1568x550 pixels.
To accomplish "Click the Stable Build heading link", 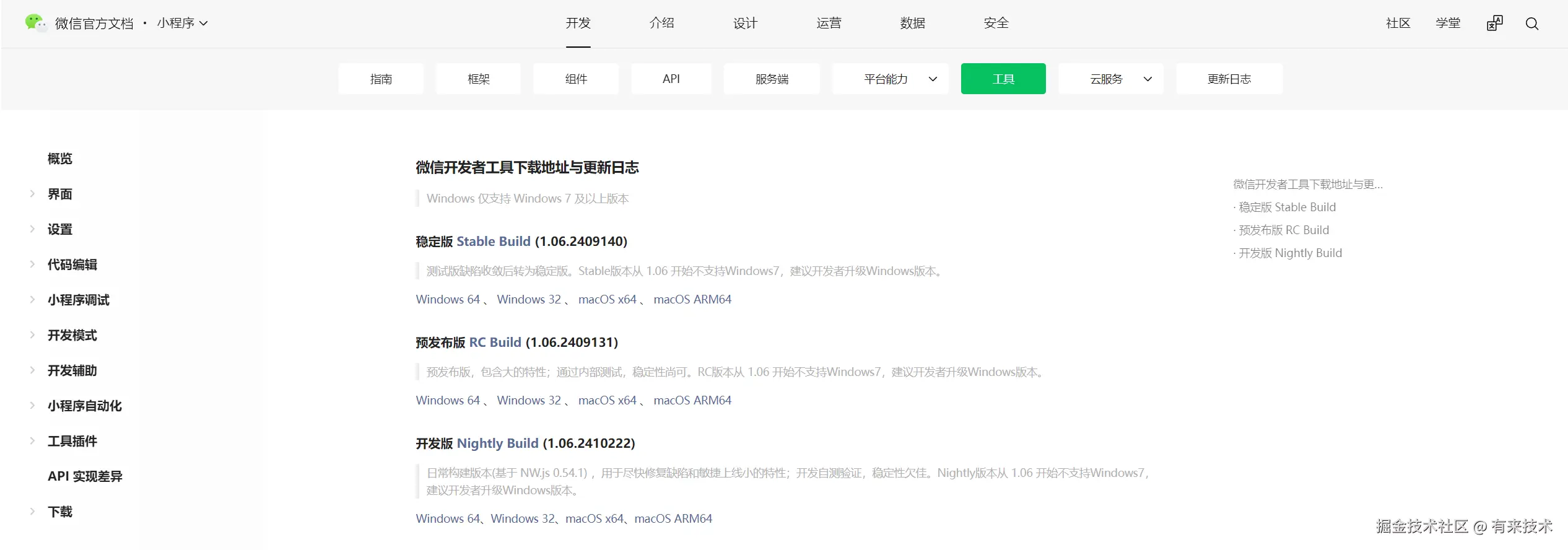I will pyautogui.click(x=494, y=241).
